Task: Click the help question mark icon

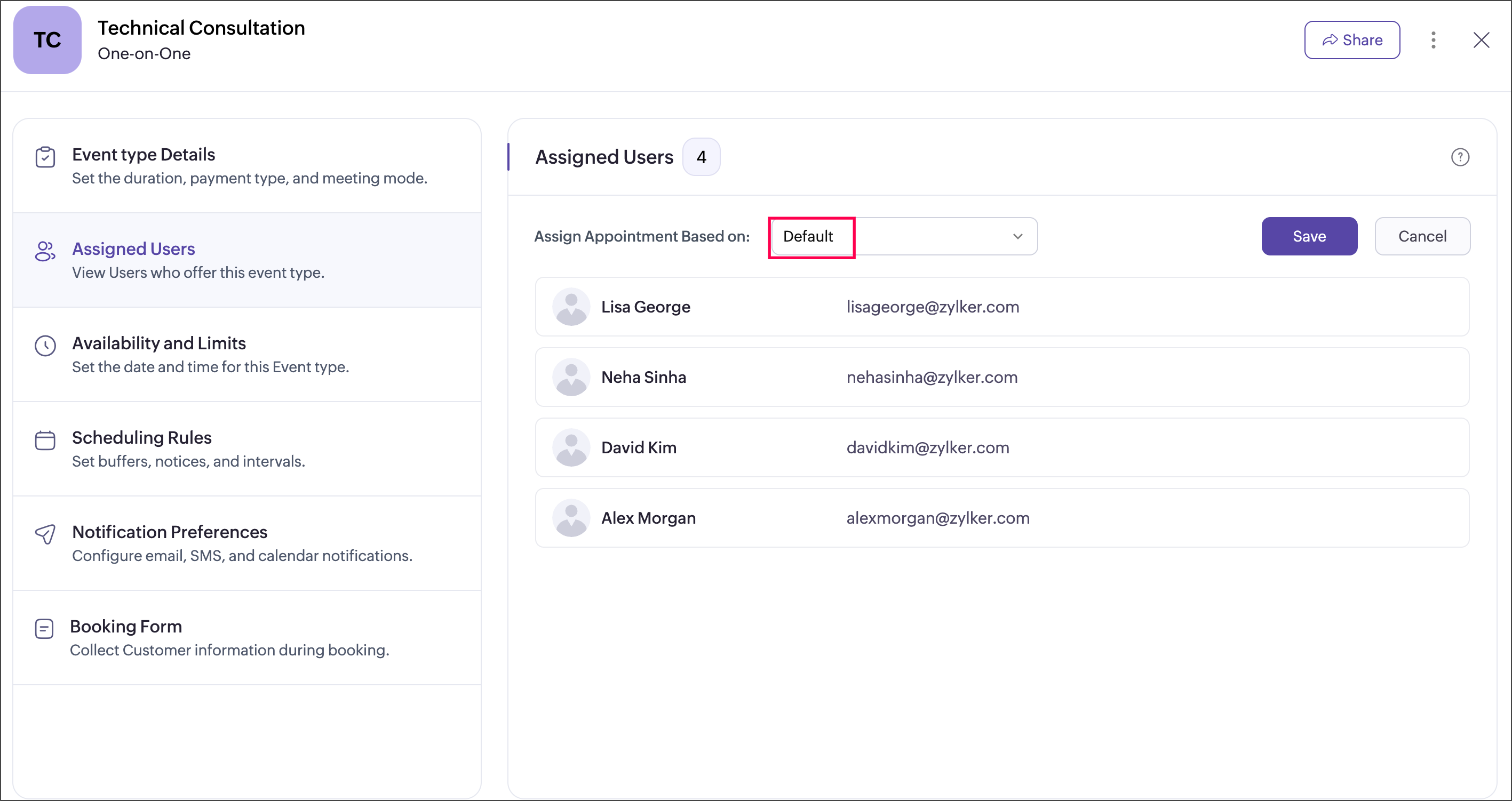Action: 1460,157
